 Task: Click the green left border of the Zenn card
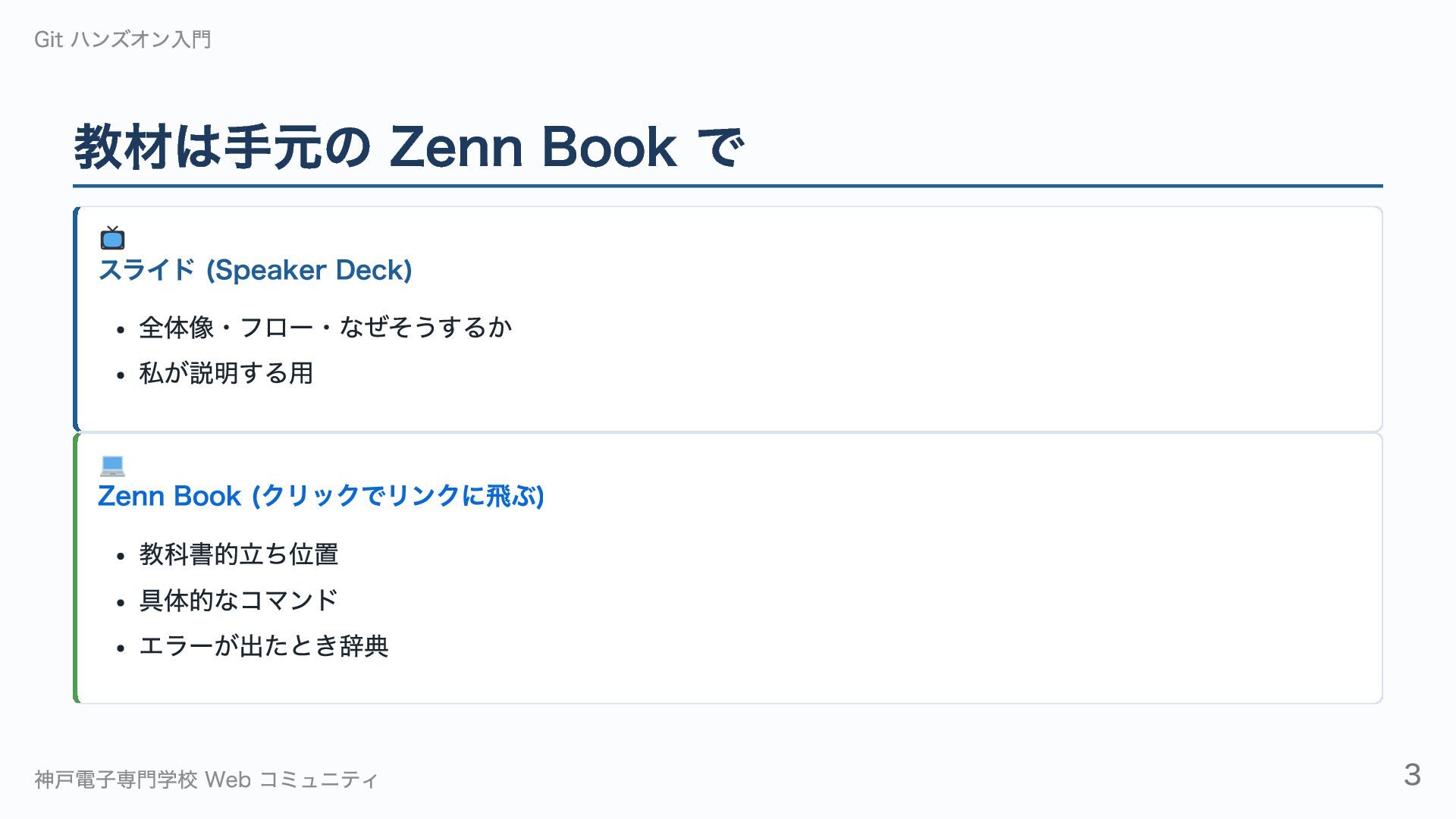pyautogui.click(x=76, y=568)
